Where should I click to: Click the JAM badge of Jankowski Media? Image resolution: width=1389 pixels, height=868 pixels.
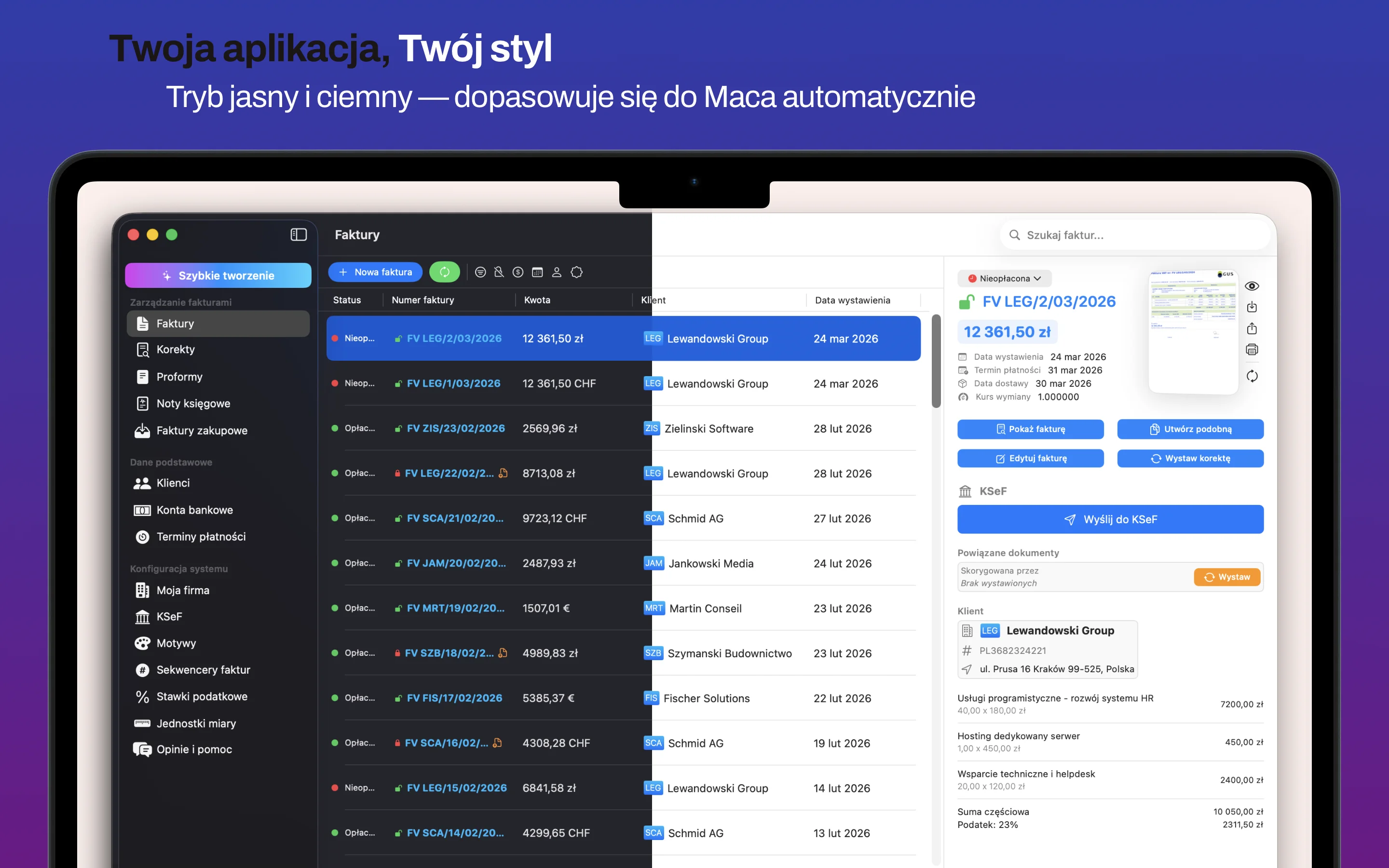(x=654, y=563)
